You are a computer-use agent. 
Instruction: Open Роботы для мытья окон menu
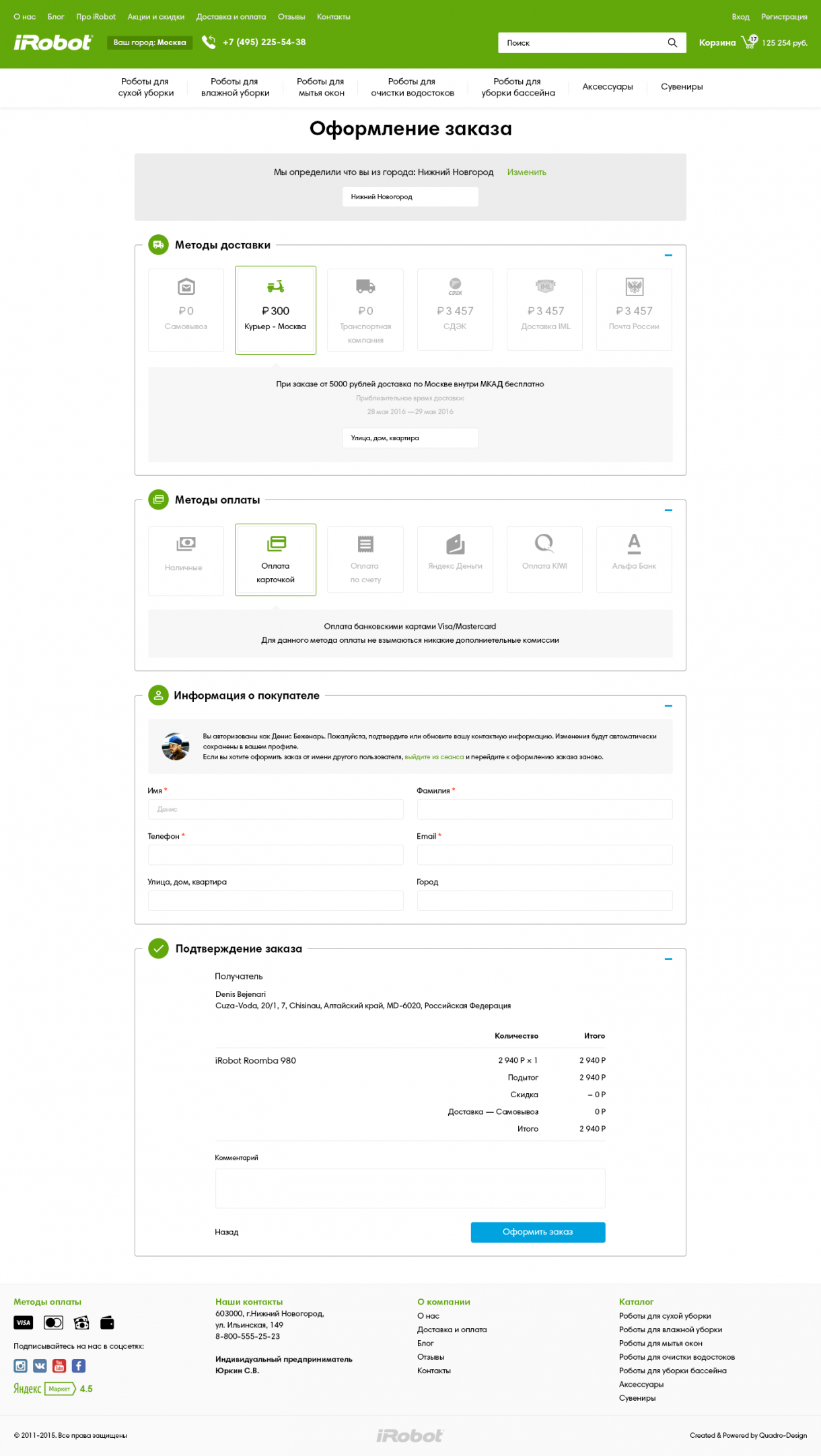pyautogui.click(x=321, y=87)
